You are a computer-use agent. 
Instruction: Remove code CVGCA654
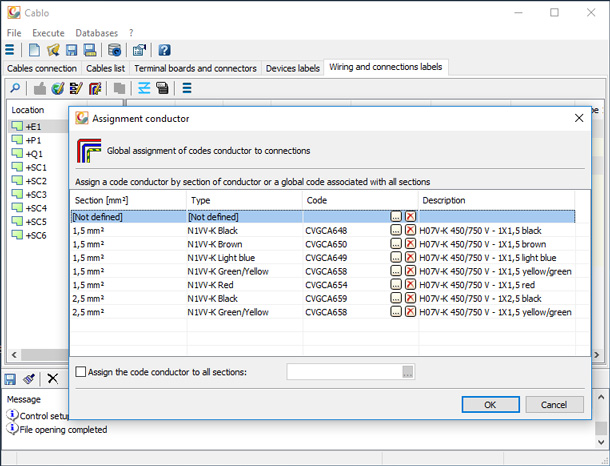click(410, 284)
